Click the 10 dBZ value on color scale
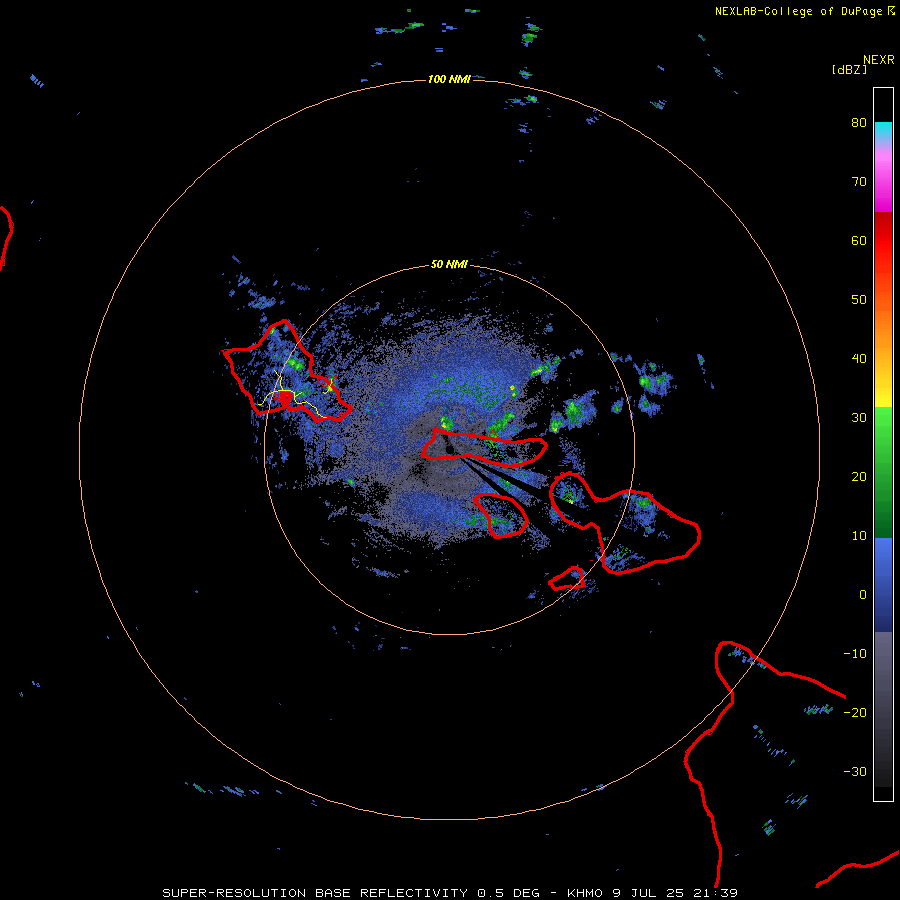This screenshot has height=900, width=900. click(859, 536)
